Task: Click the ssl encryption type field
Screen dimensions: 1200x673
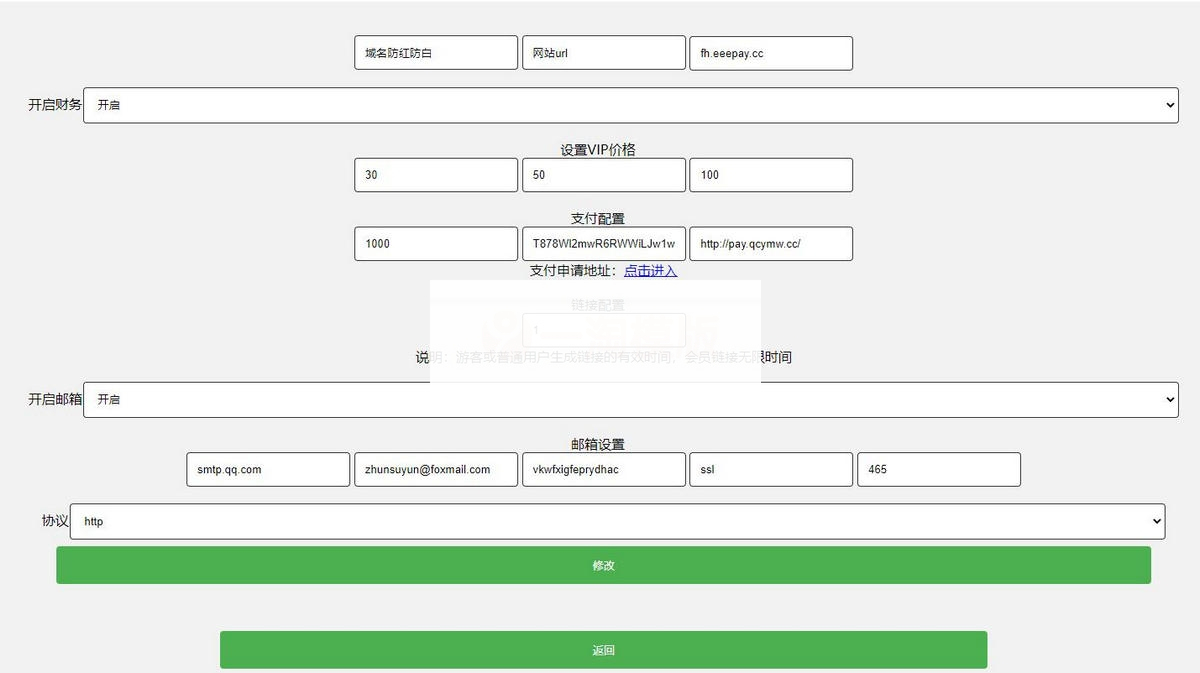Action: (770, 469)
